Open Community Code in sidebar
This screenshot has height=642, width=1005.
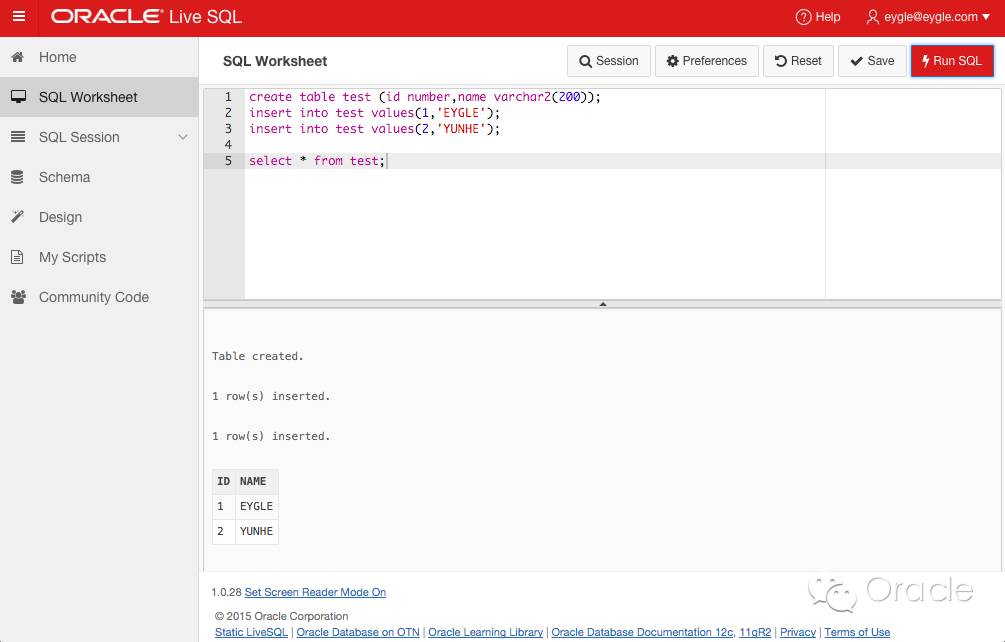(99, 297)
